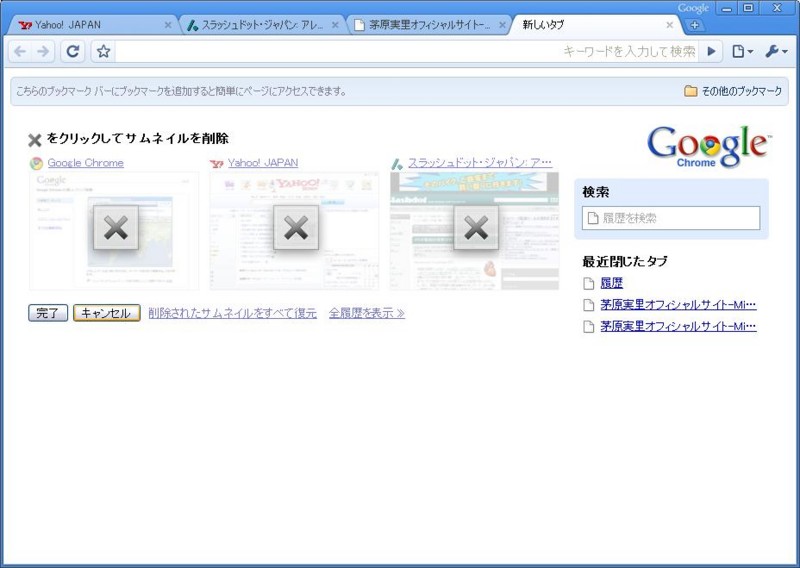Minimize the Chrome window

[x=727, y=8]
